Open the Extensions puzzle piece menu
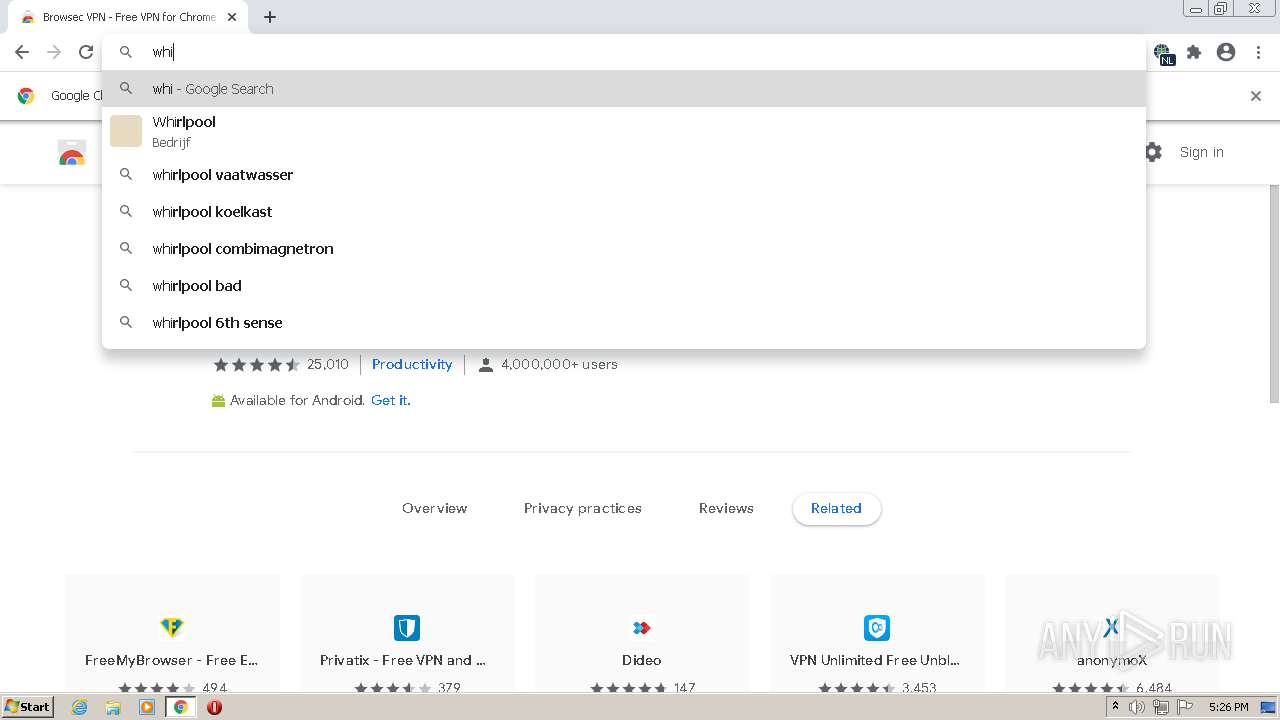1280x720 pixels. click(x=1194, y=52)
